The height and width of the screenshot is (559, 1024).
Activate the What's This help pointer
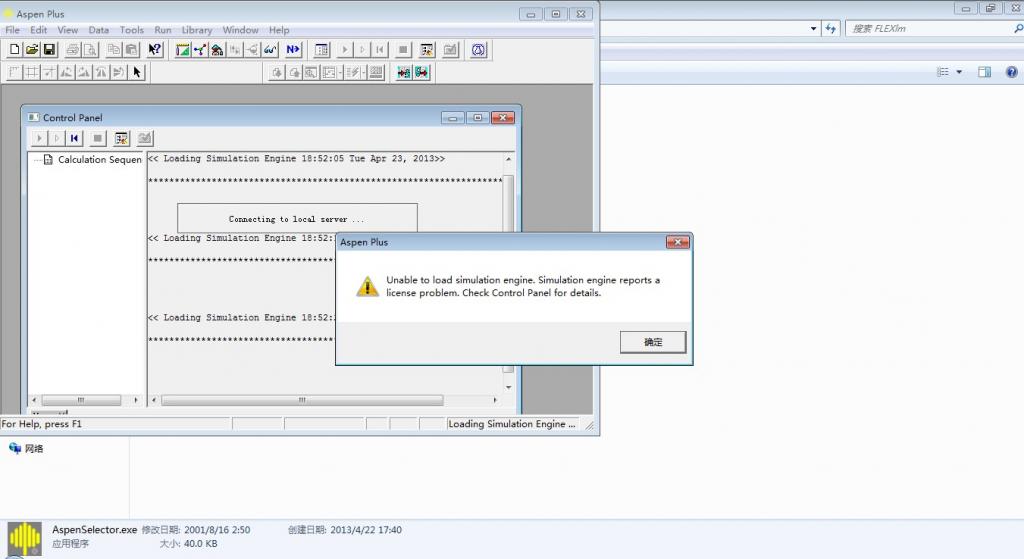[155, 50]
